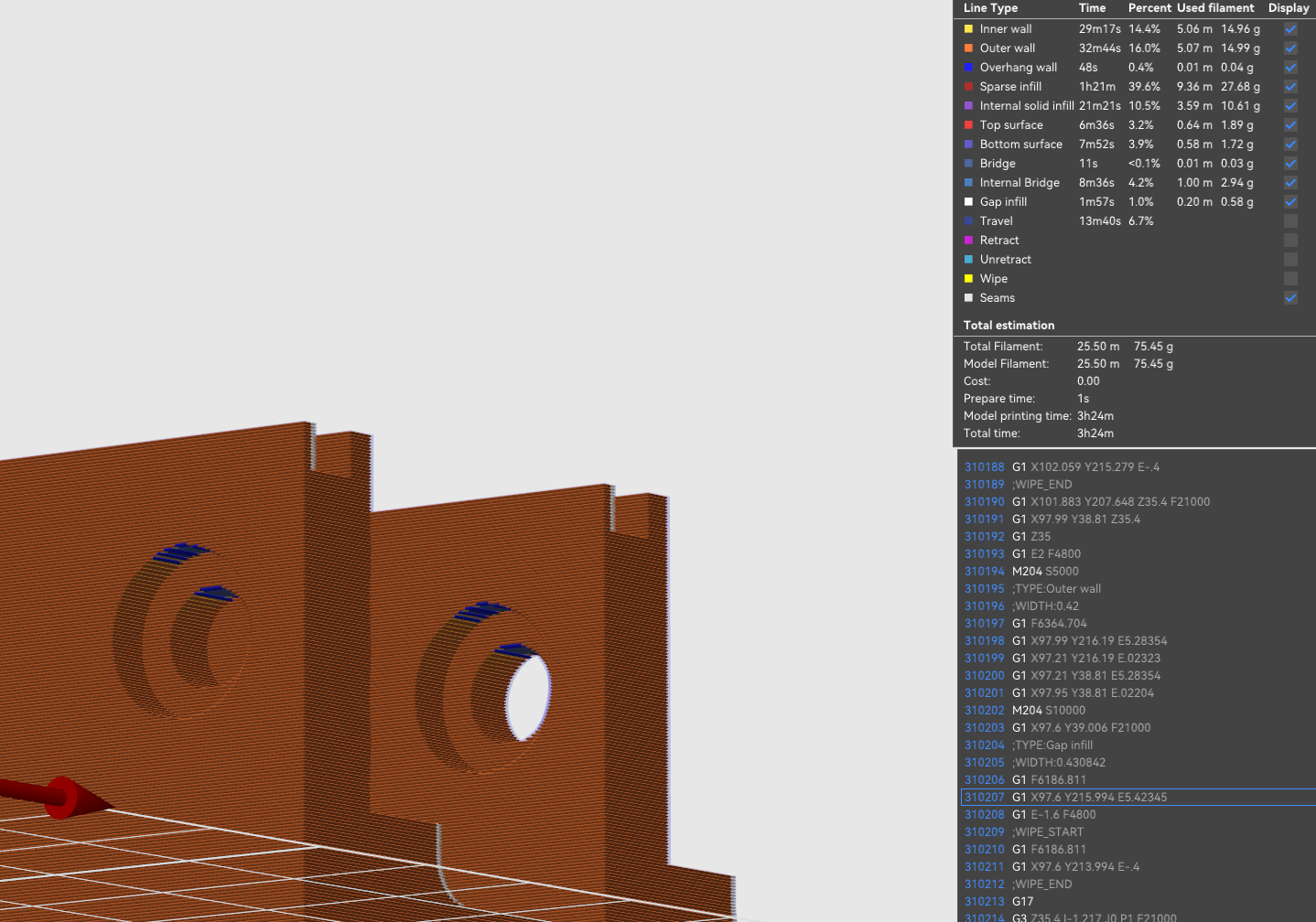
Task: Click the Inner wall weight 14.96 g
Action: [1240, 29]
